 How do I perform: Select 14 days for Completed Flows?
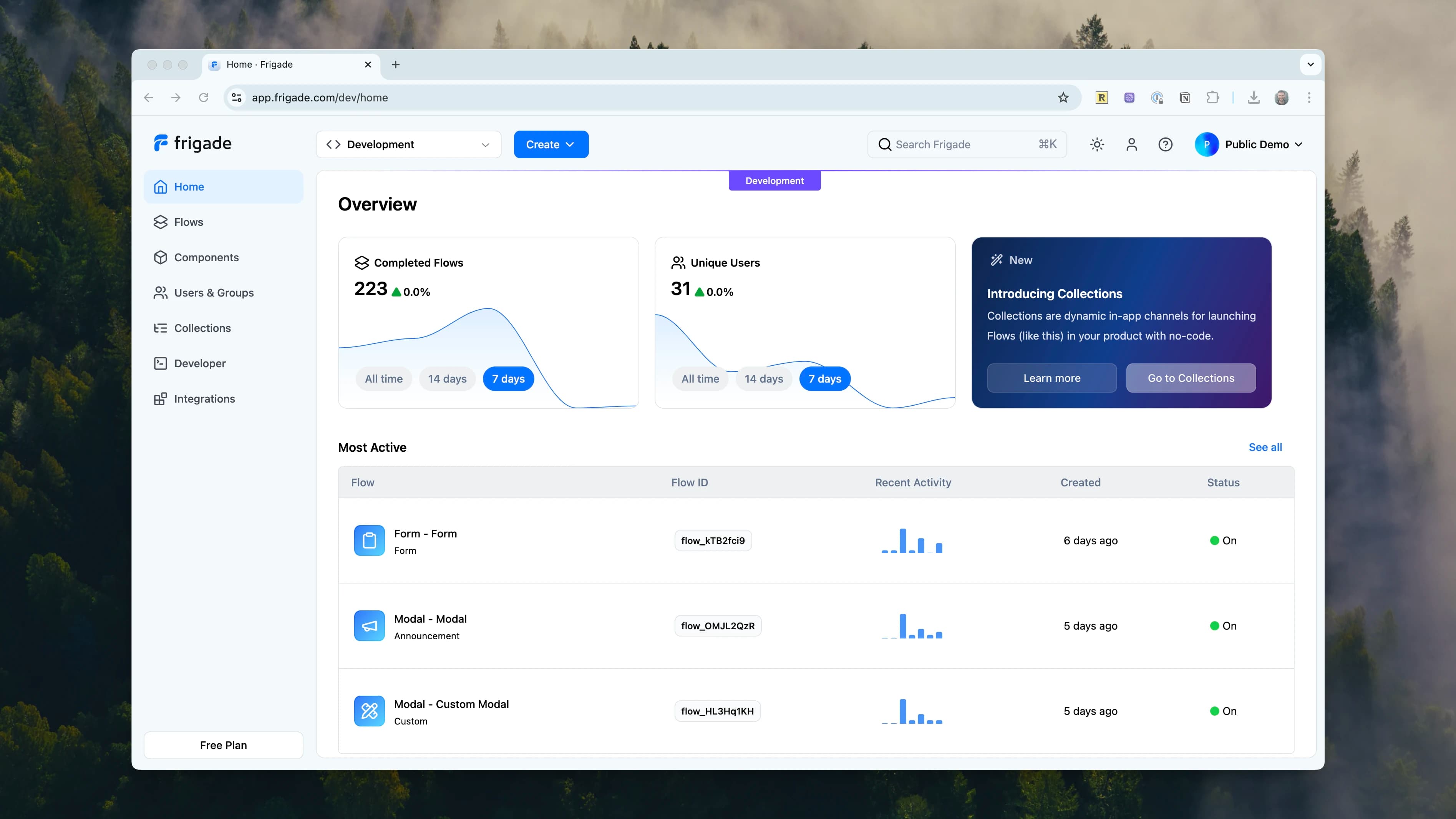pos(447,379)
